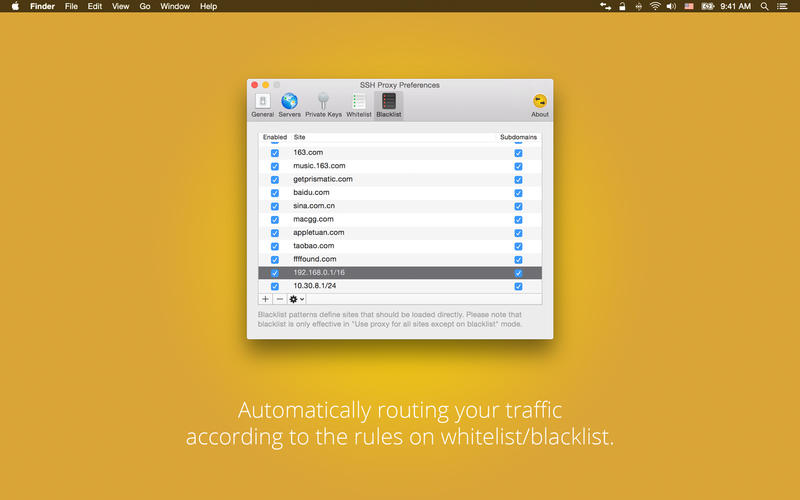This screenshot has height=500, width=800.
Task: Uncheck Subdomains for taobao.com
Action: pyautogui.click(x=518, y=246)
